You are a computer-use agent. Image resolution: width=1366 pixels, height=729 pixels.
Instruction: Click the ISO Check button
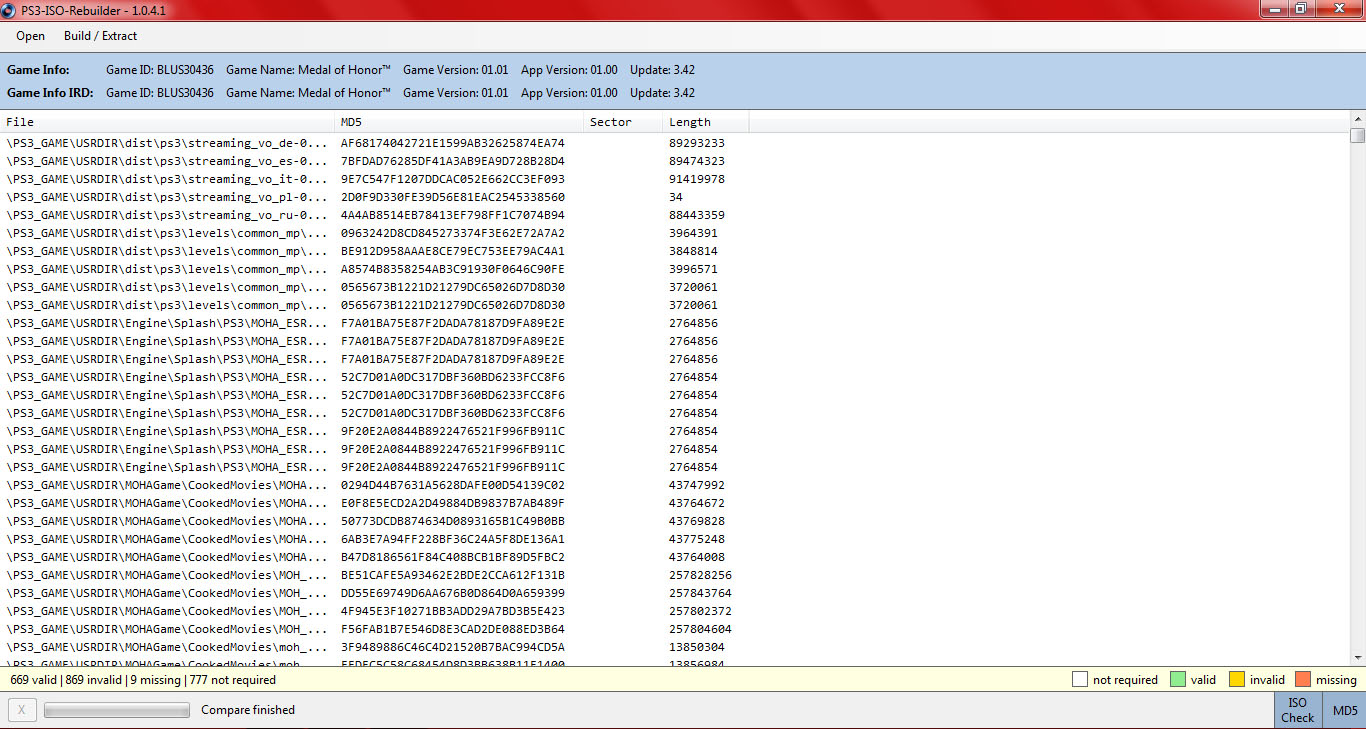[x=1297, y=710]
